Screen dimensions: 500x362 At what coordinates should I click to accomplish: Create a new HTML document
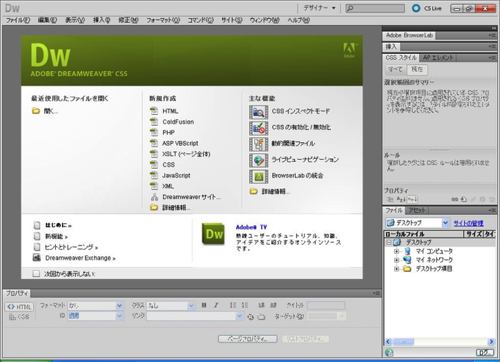(x=170, y=111)
